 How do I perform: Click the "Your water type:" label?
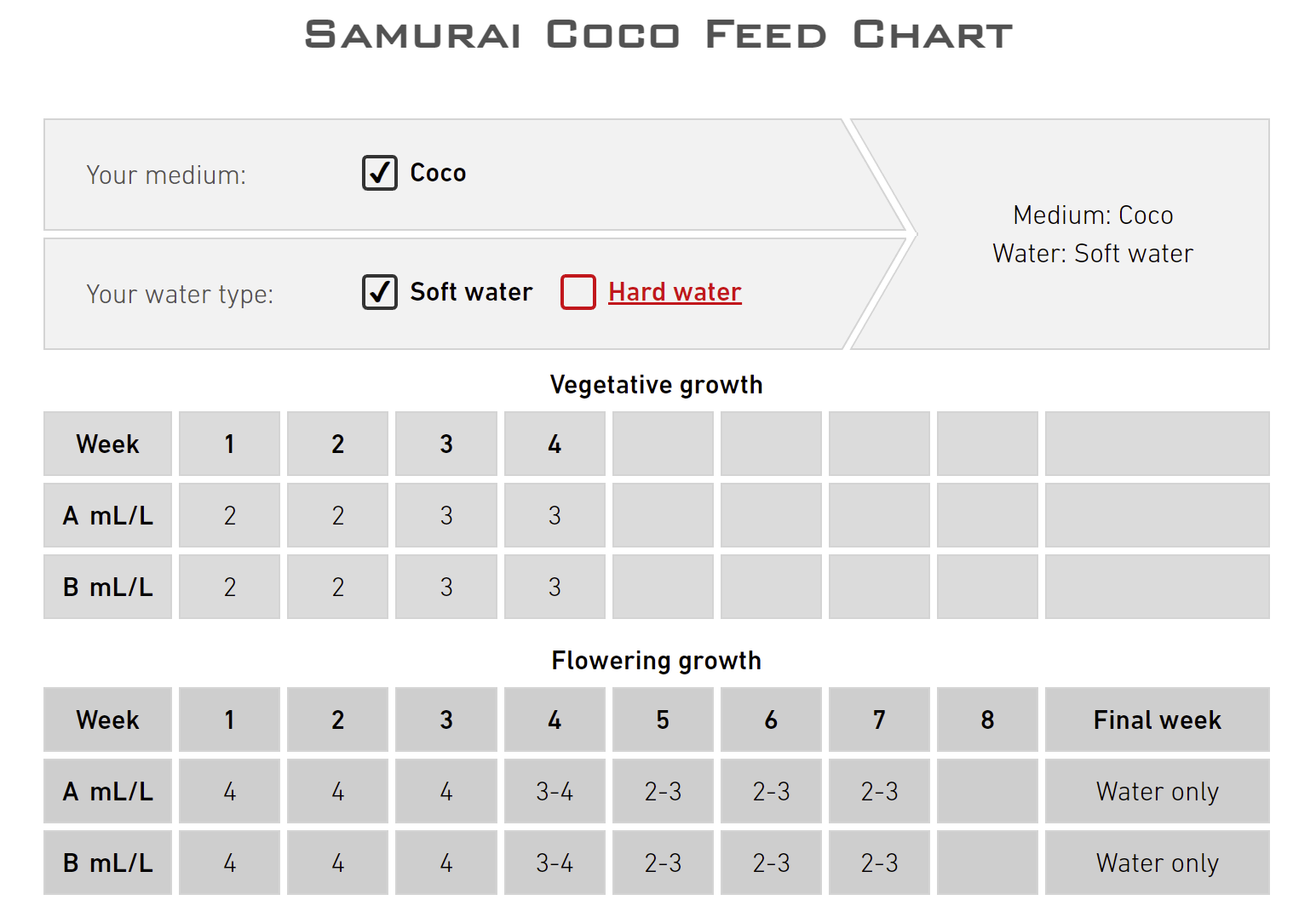[x=180, y=295]
